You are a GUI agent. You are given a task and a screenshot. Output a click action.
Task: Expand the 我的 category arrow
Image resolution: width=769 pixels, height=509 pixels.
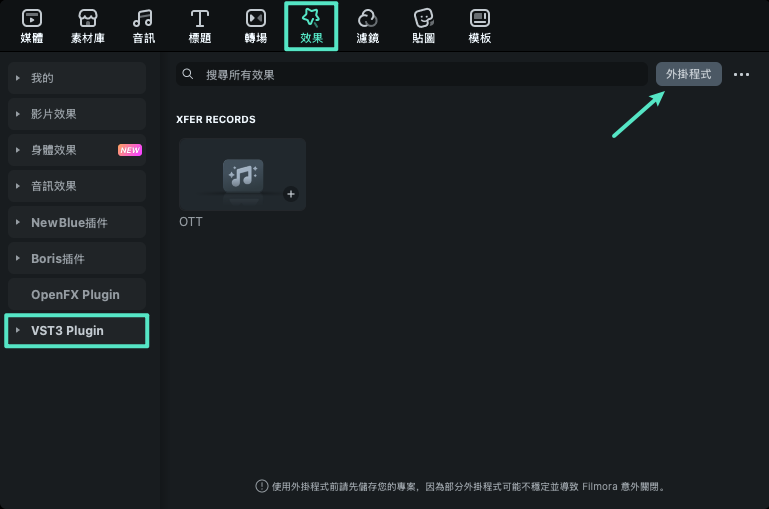18,78
